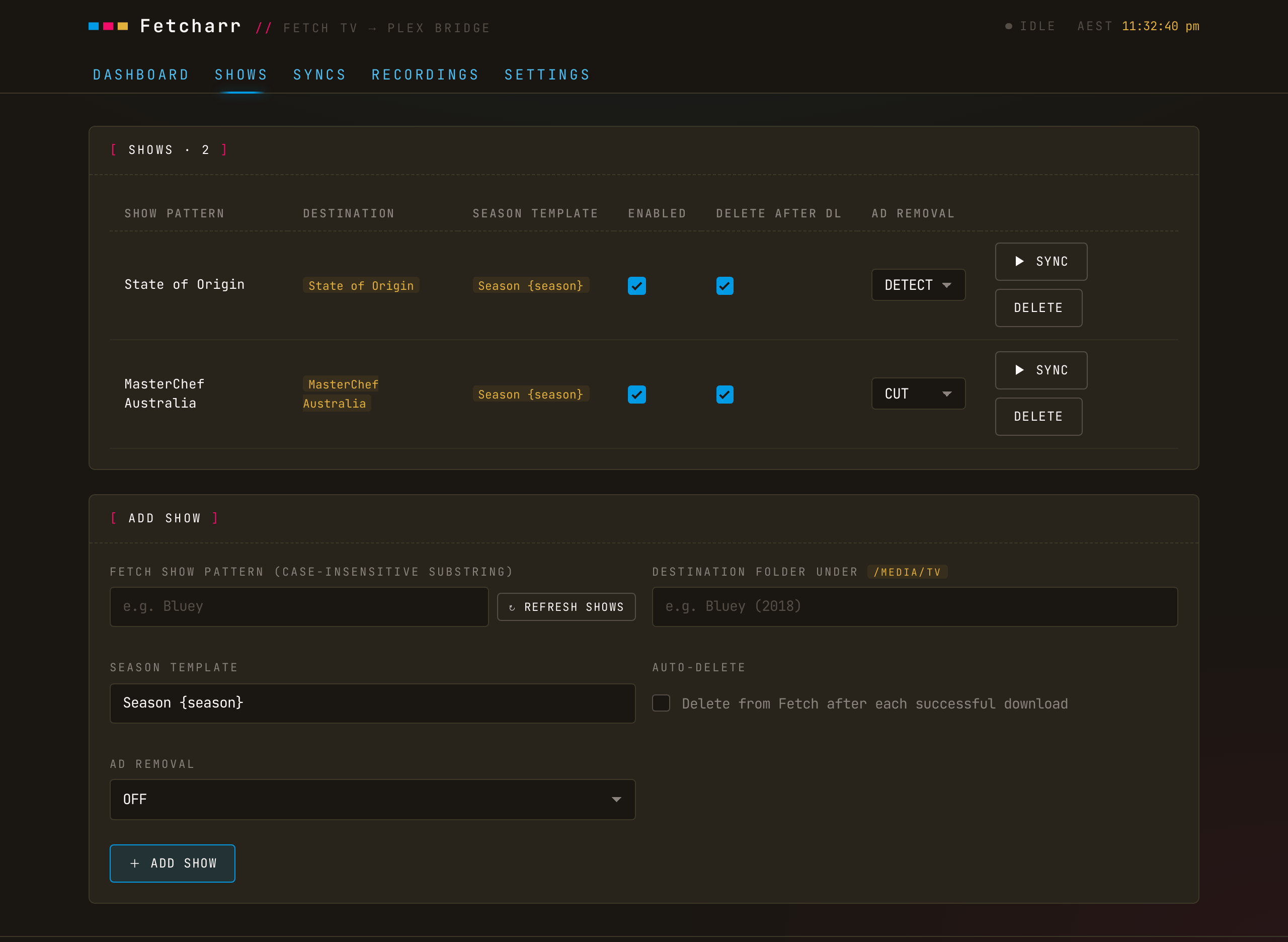The width and height of the screenshot is (1288, 942).
Task: Toggle Enabled checkbox for State of Origin
Action: 637,286
